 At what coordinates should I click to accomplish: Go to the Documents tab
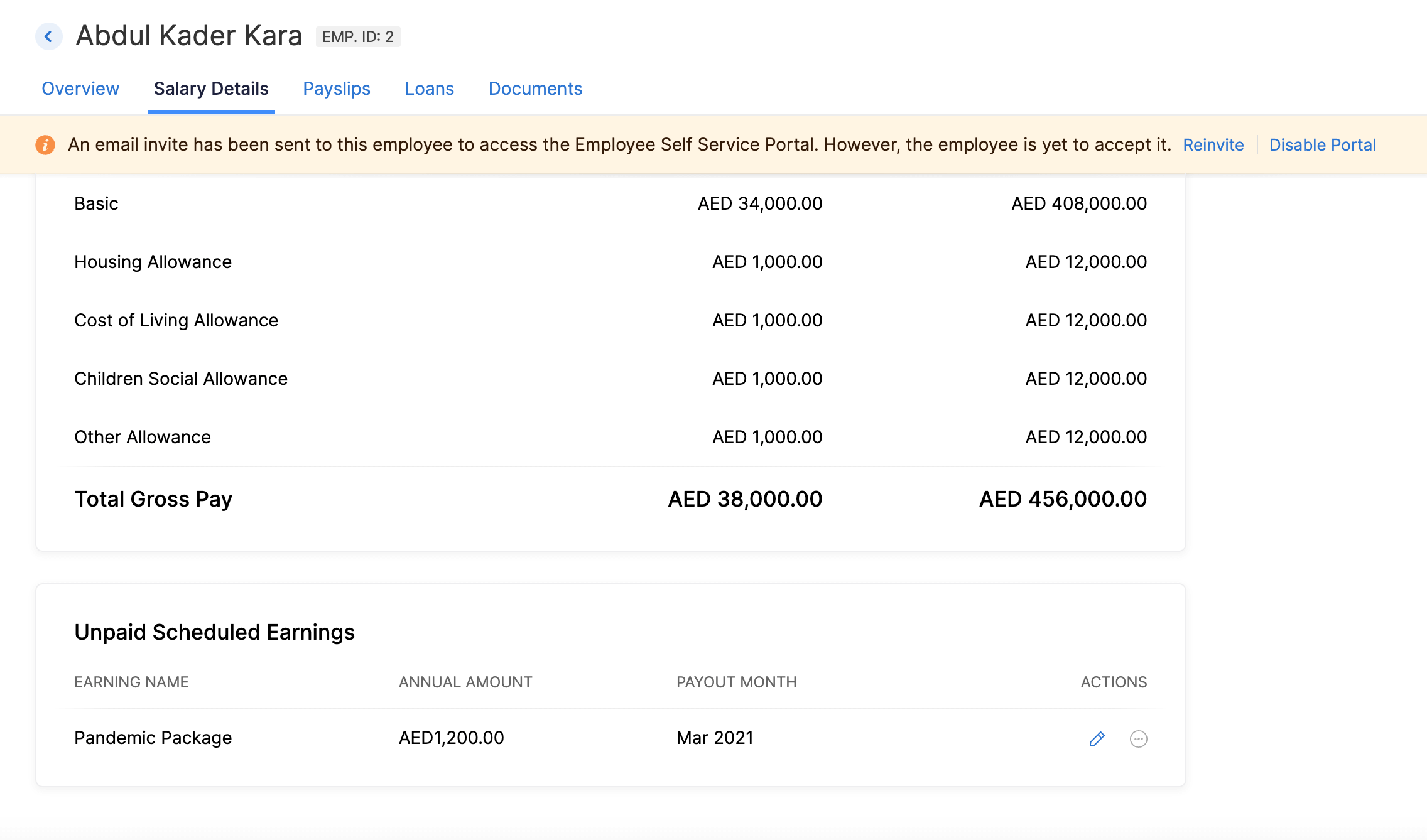(x=534, y=89)
